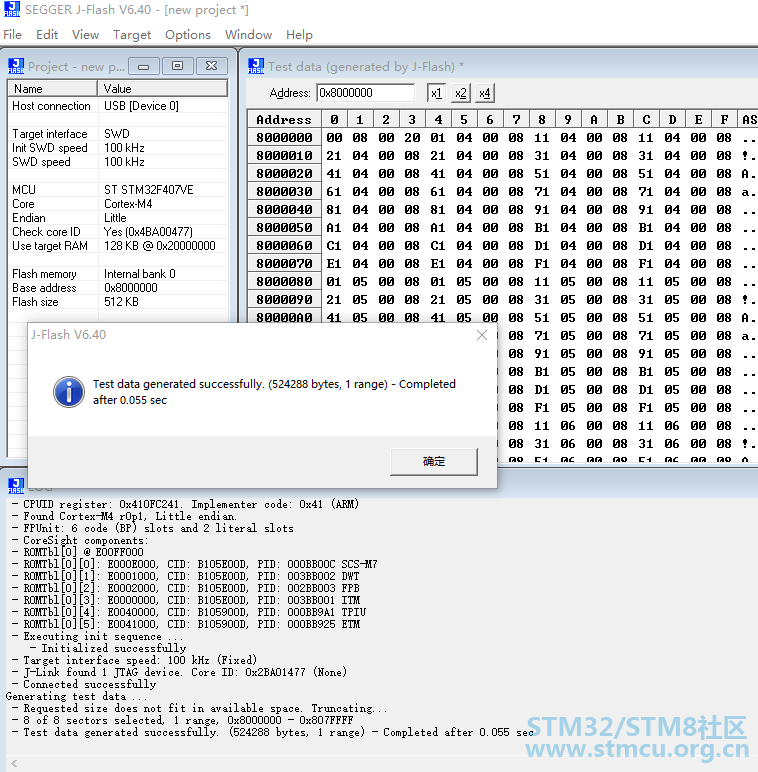The width and height of the screenshot is (758, 772).
Task: Click the Project window J-Flash icon
Action: coord(16,66)
